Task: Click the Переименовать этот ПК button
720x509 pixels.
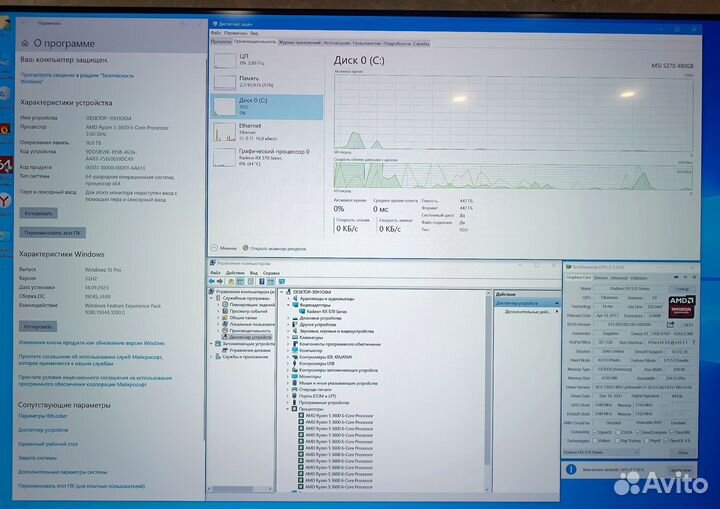Action: [x=52, y=233]
